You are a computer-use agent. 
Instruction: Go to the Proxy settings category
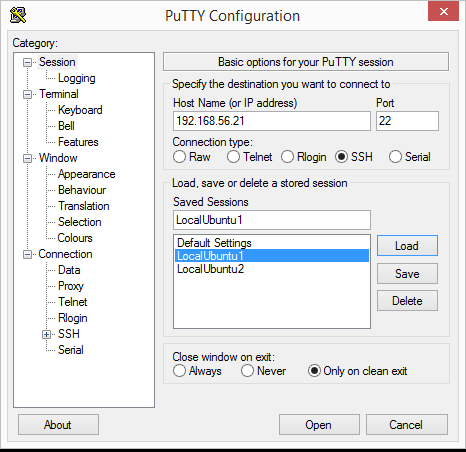click(71, 286)
